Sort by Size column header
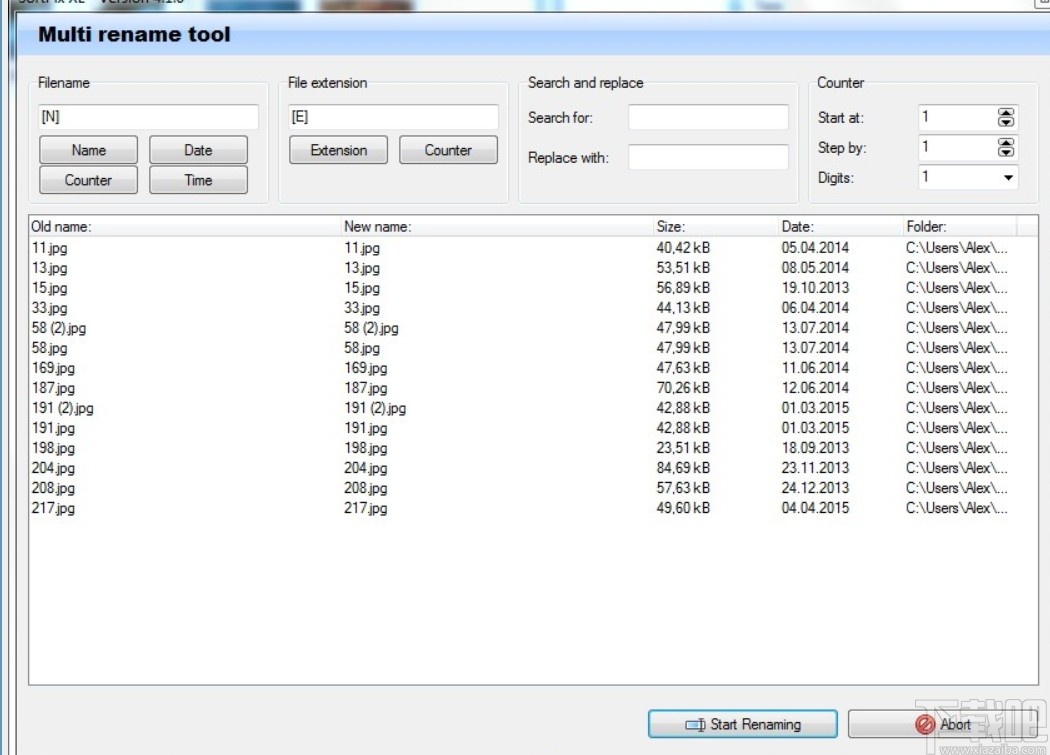 716,226
